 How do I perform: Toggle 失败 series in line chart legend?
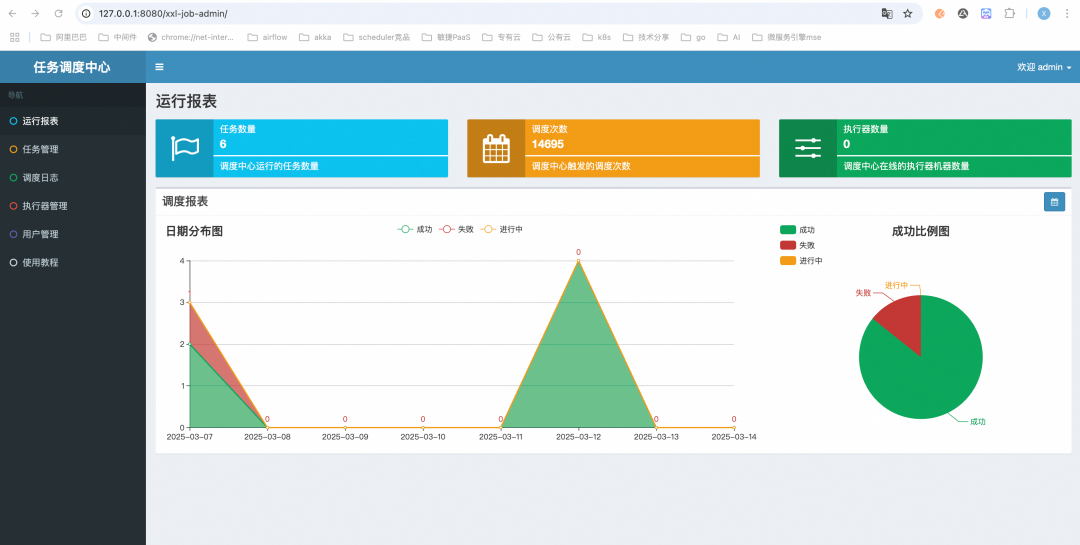tap(456, 229)
